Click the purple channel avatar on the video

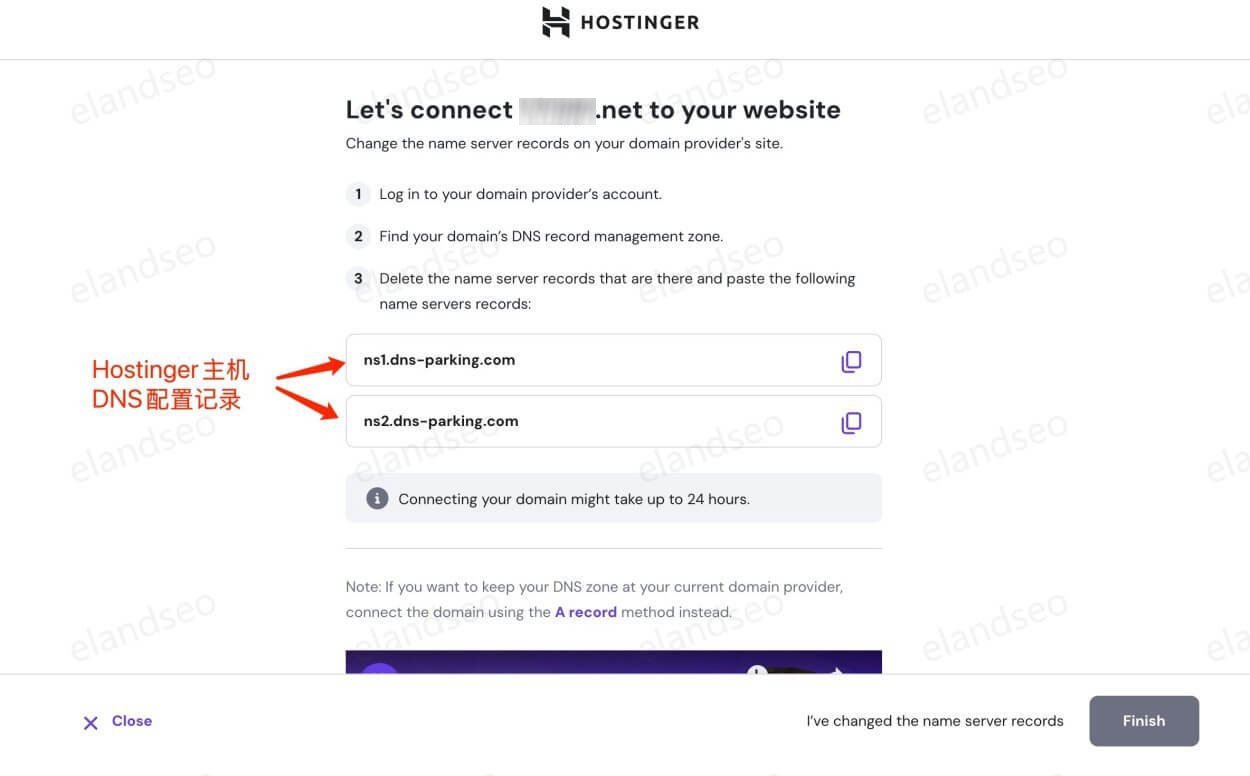[x=379, y=668]
